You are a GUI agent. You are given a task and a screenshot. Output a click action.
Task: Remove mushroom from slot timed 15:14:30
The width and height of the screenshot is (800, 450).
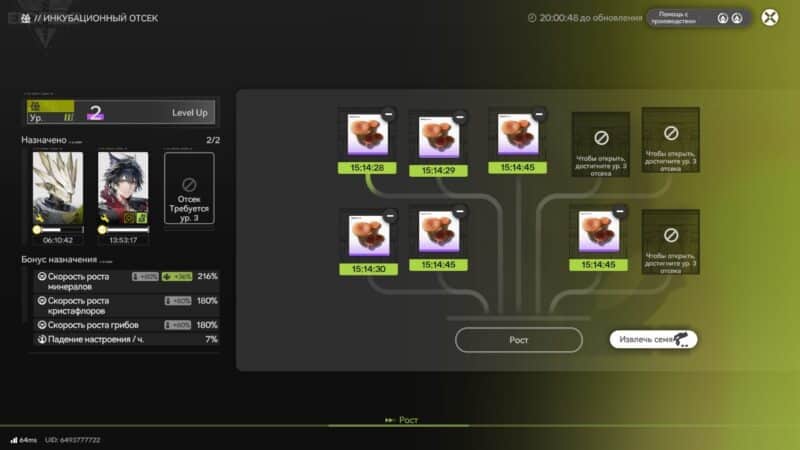(388, 216)
